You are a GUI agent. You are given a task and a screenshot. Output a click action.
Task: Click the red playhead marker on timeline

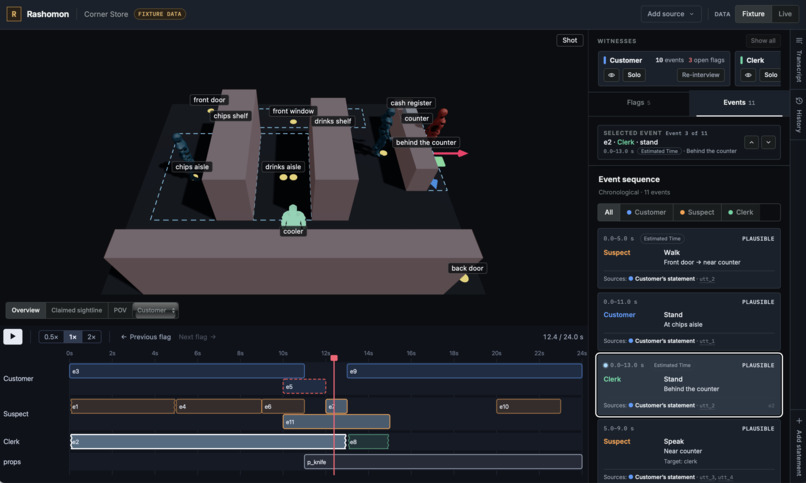(x=334, y=358)
